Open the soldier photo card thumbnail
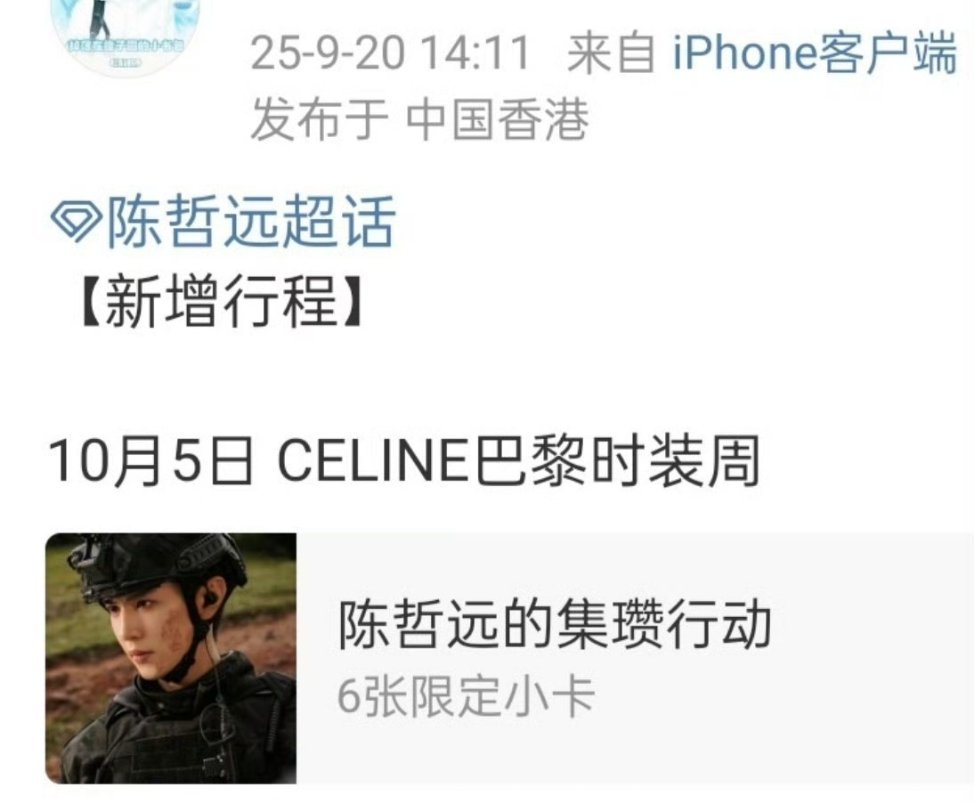Viewport: 974px width, 803px height. click(171, 658)
